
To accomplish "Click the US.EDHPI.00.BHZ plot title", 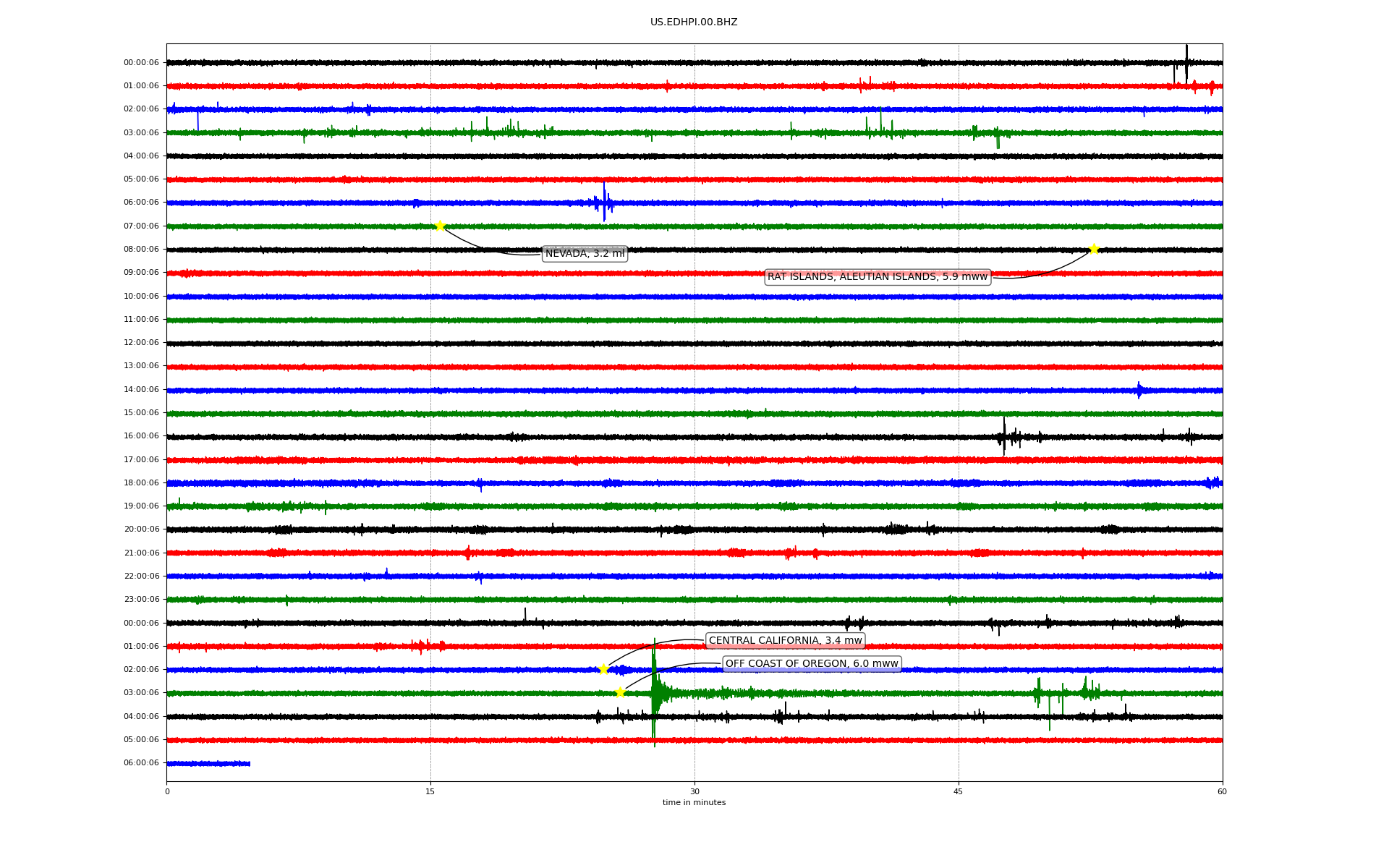I will coord(693,22).
